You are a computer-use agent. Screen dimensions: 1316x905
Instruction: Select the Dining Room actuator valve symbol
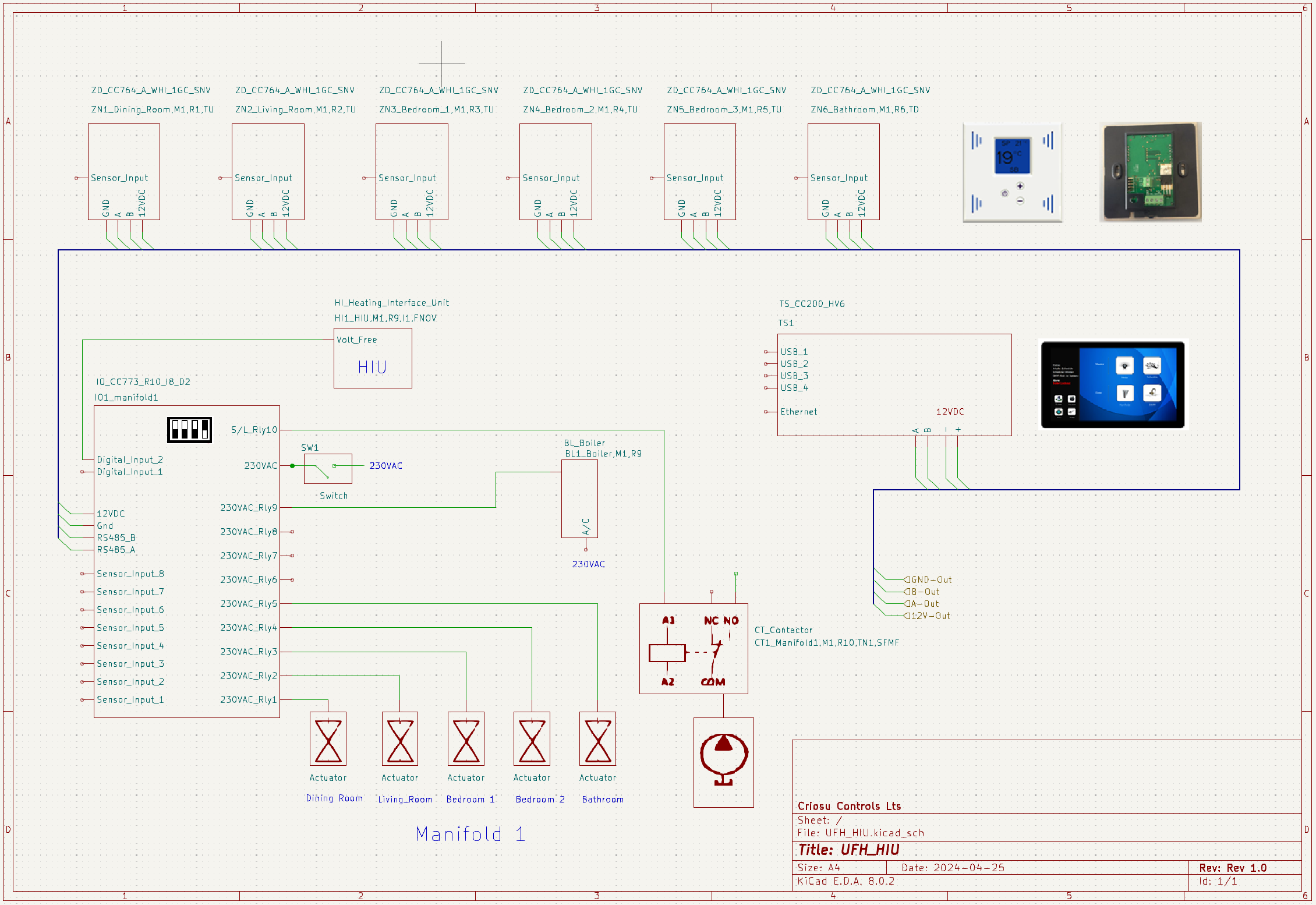(328, 739)
